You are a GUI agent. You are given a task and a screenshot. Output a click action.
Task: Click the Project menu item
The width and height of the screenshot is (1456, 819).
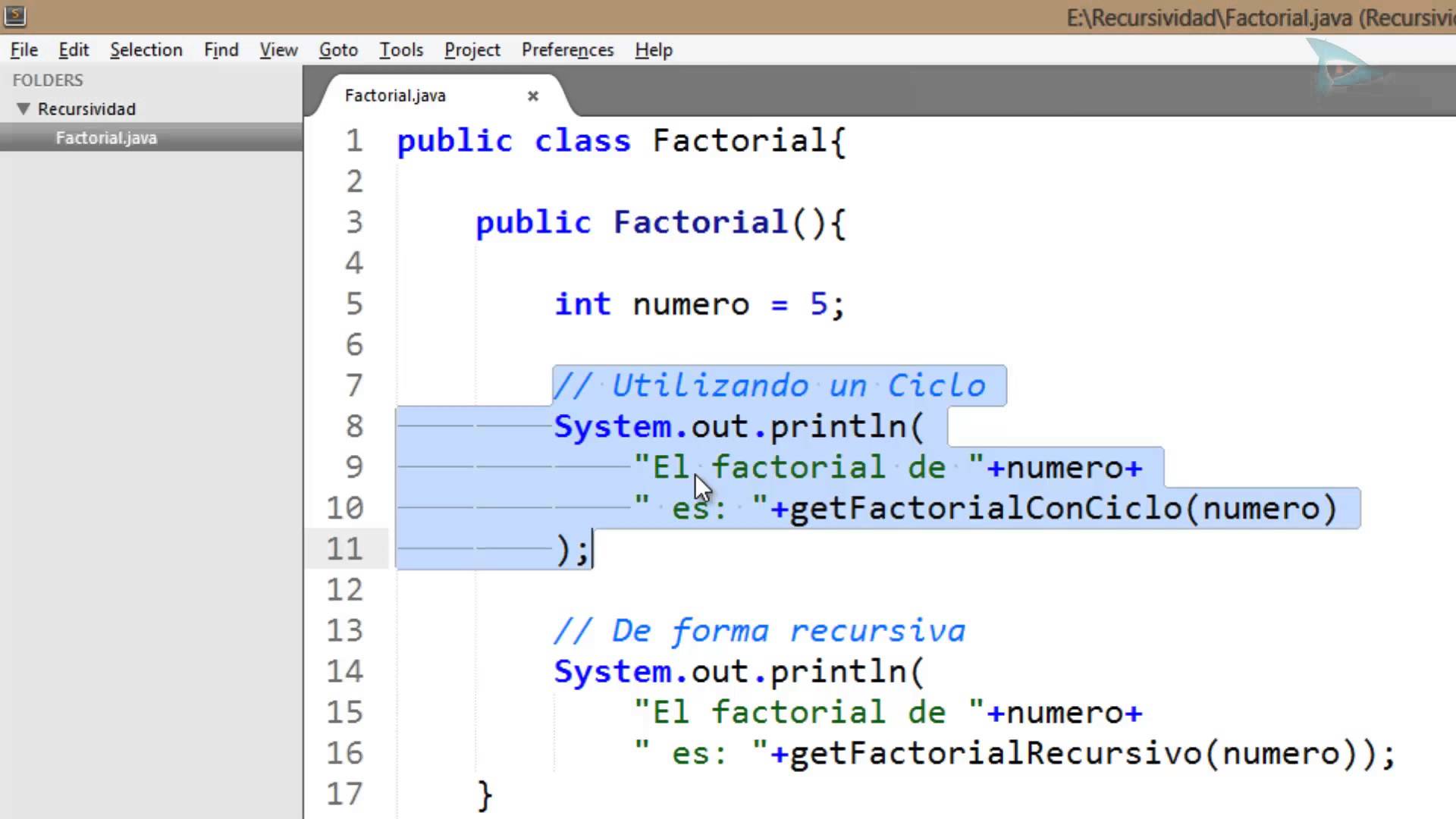pos(472,49)
